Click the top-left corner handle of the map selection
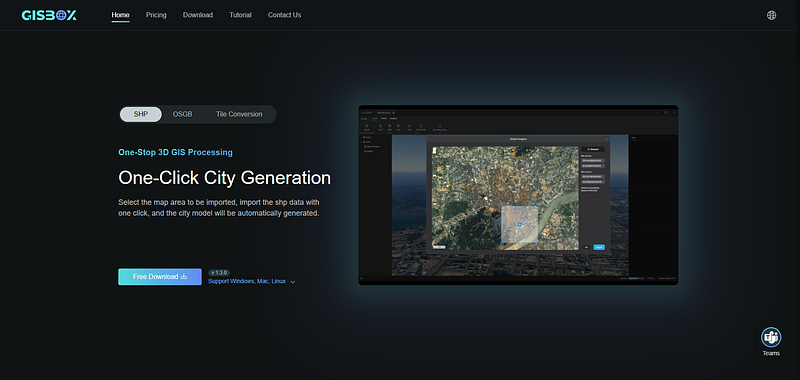Screen dimensions: 800x380 click(x=501, y=206)
